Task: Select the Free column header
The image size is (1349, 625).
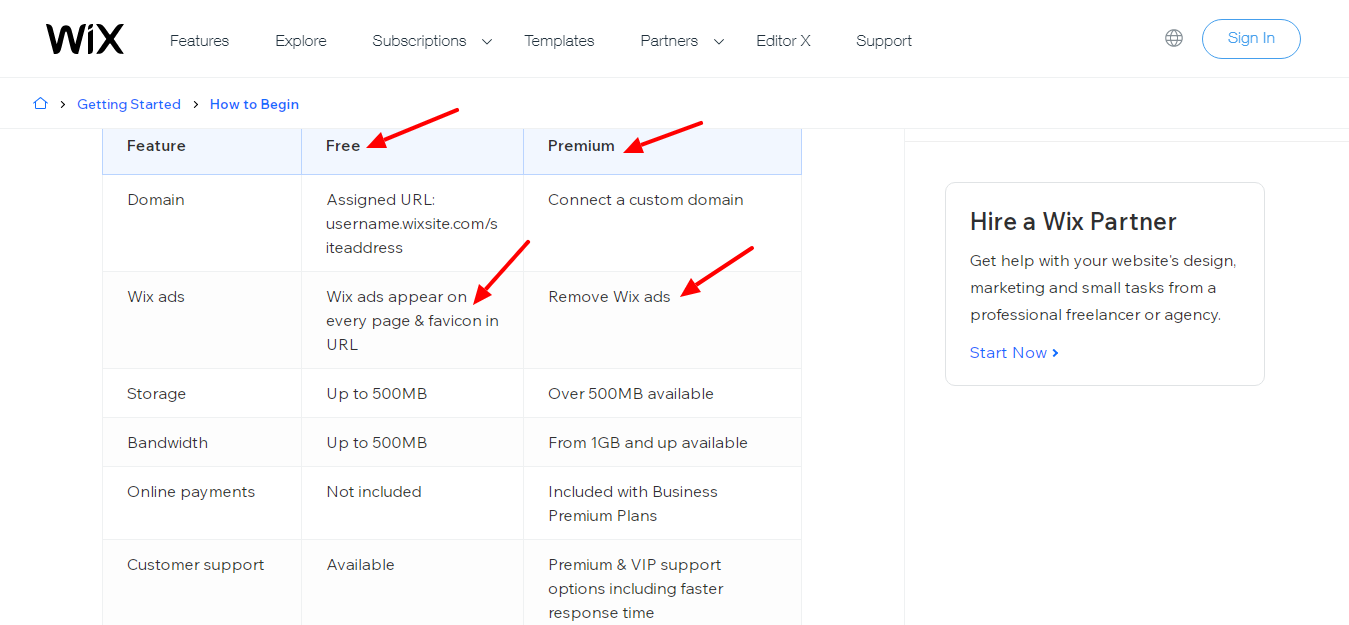Action: pyautogui.click(x=343, y=145)
